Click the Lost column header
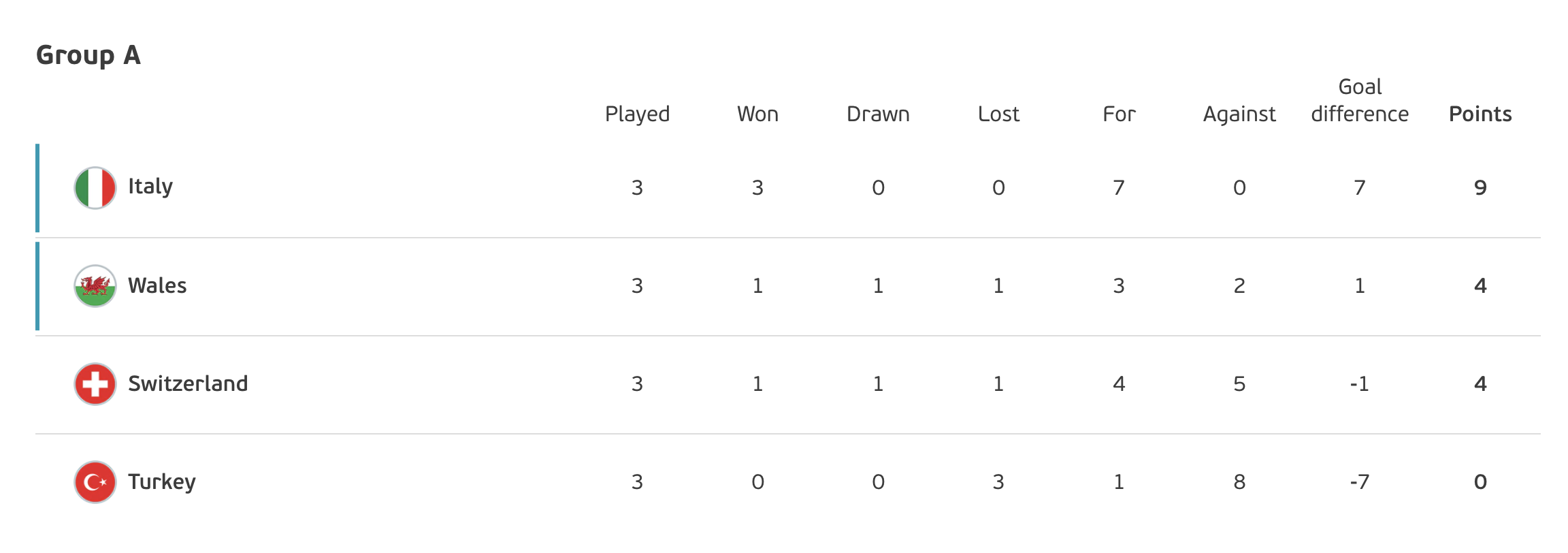1568x553 pixels. point(998,114)
